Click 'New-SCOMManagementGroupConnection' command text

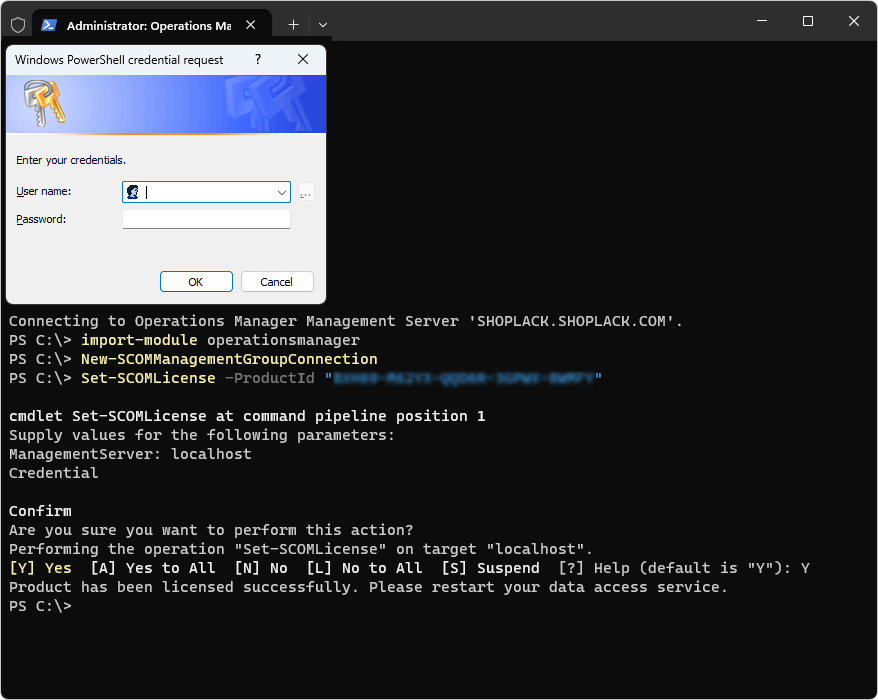coord(229,359)
